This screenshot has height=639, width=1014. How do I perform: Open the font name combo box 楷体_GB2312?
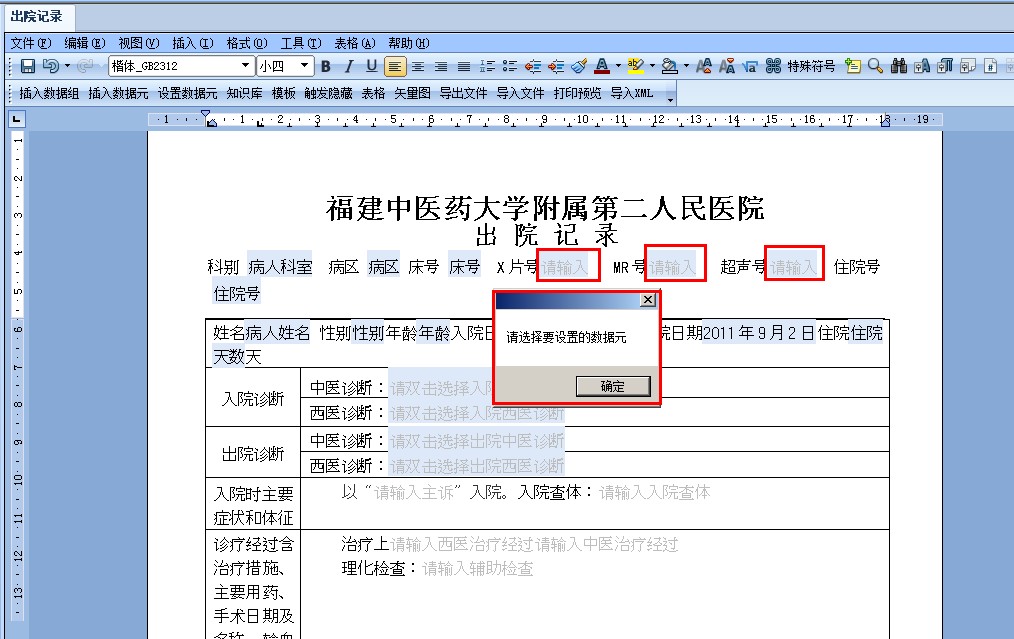(x=180, y=66)
